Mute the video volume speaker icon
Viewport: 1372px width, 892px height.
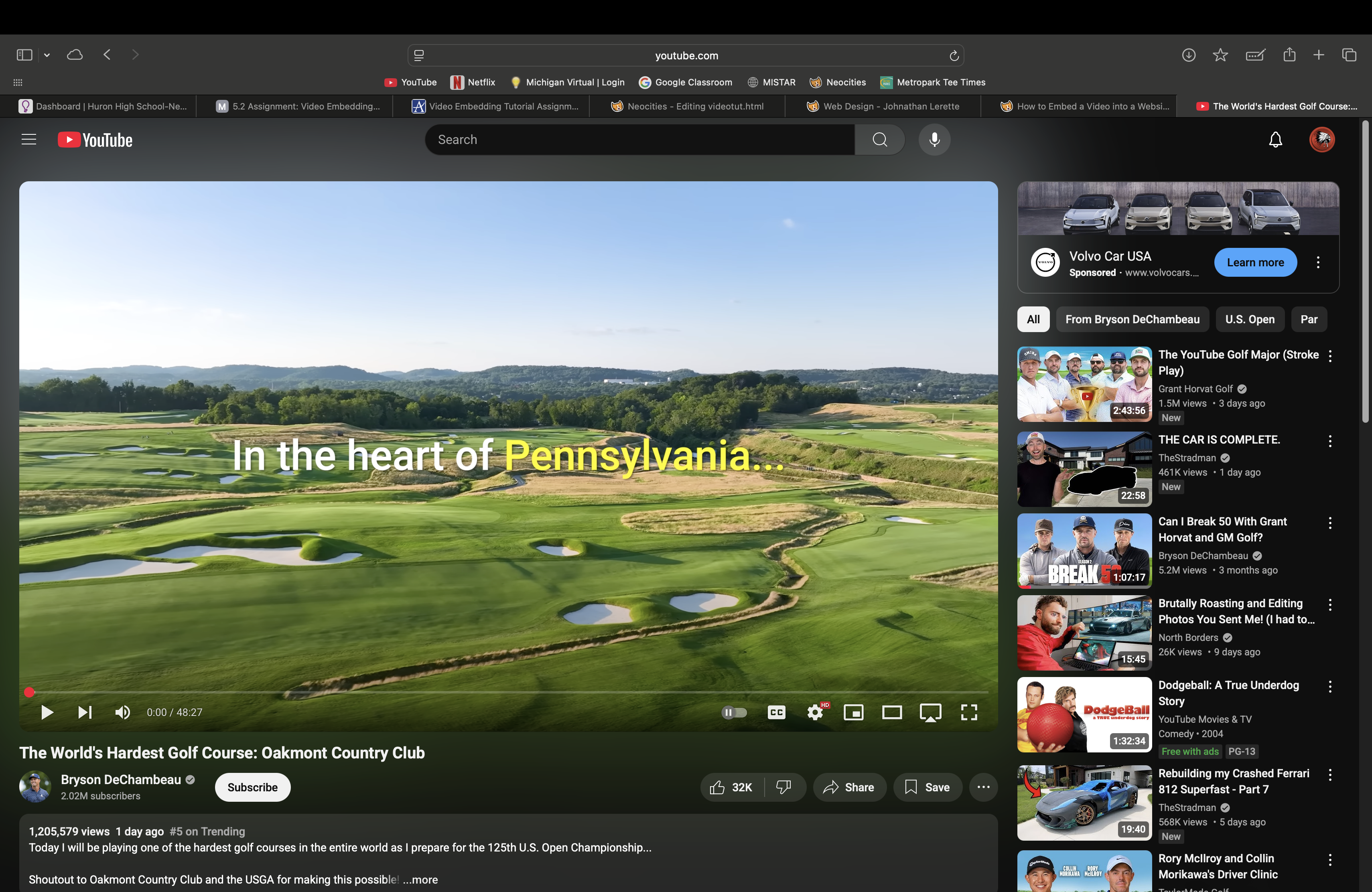click(x=122, y=712)
